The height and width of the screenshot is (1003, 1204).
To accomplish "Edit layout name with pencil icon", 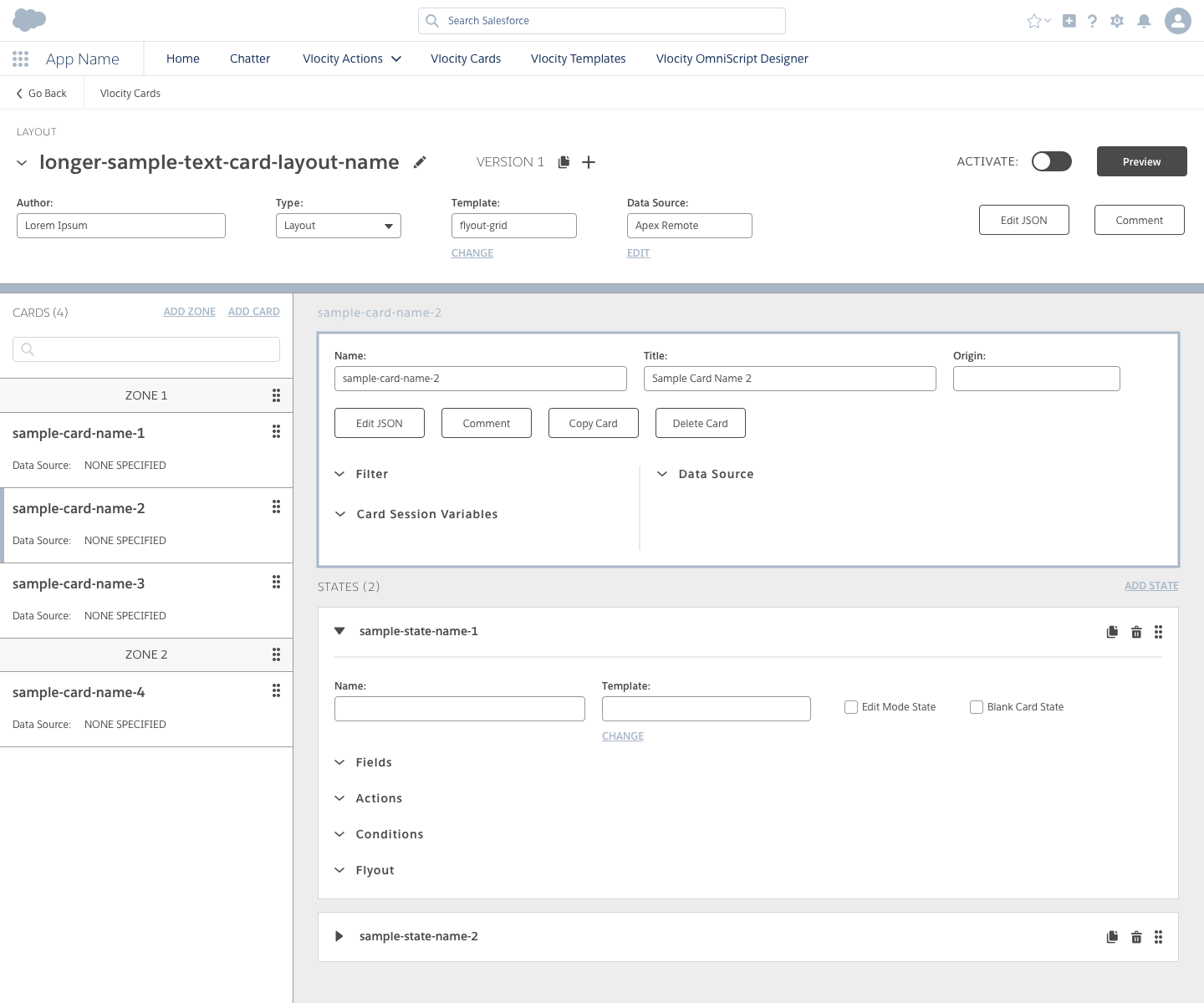I will [420, 162].
